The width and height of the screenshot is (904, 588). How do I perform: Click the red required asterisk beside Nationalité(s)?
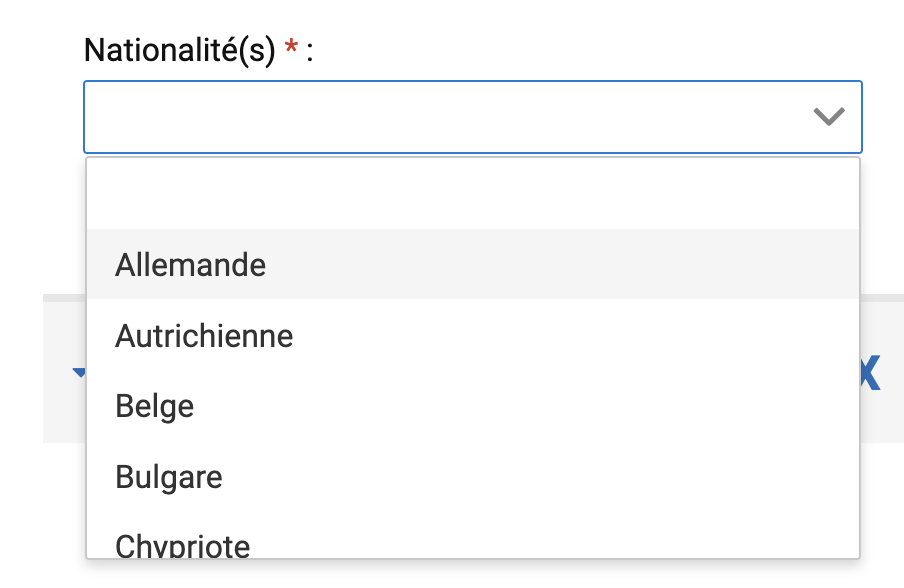[x=292, y=49]
